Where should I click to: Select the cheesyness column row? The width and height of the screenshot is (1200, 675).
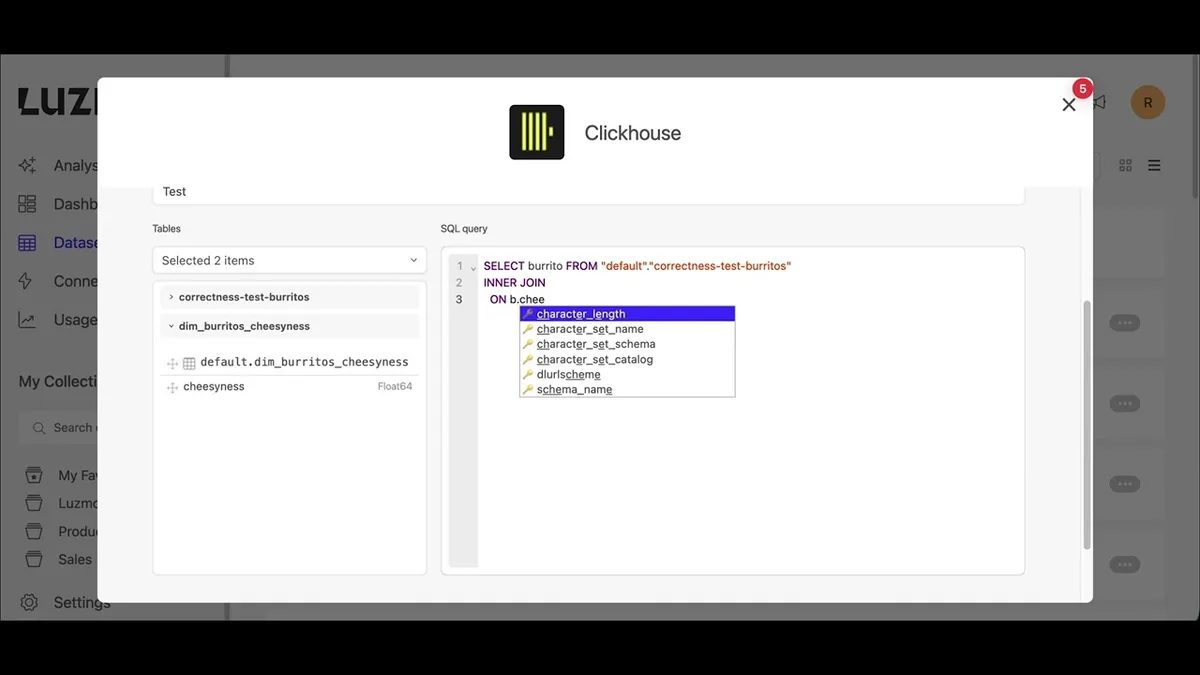tap(289, 387)
